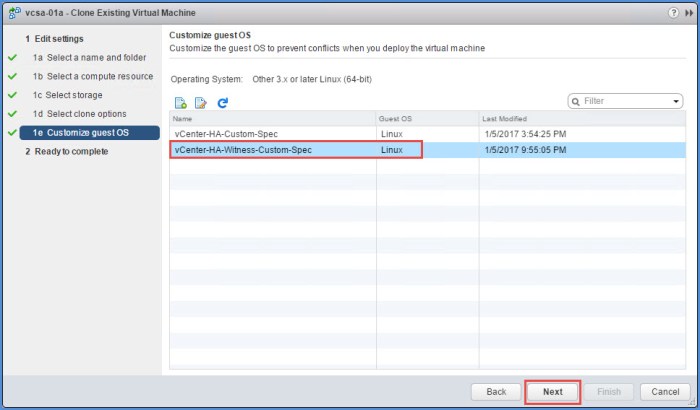The width and height of the screenshot is (700, 410).
Task: Sort by the Last Modified column header
Action: click(x=582, y=119)
